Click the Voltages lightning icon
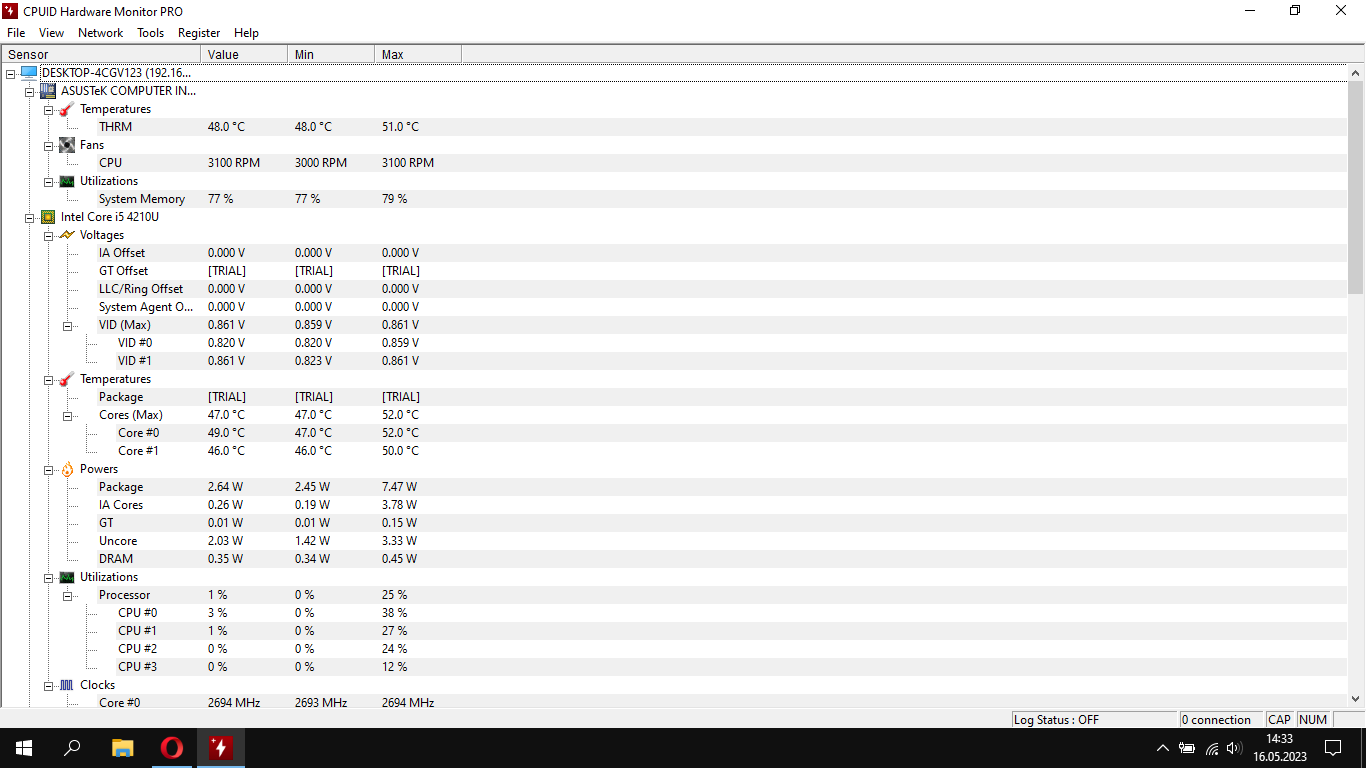Viewport: 1366px width, 768px height. (x=67, y=235)
